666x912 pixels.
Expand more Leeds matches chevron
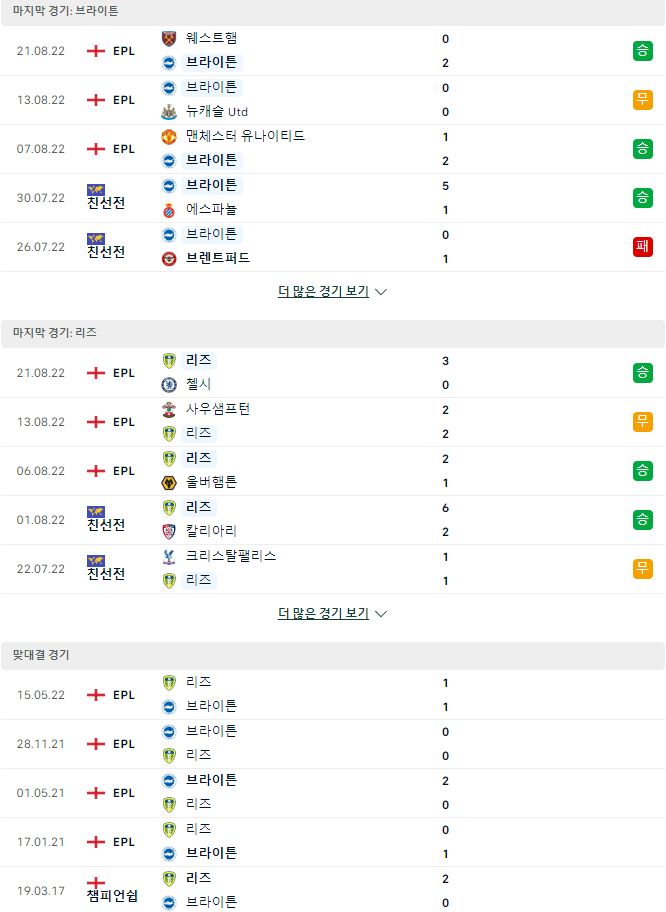pos(381,614)
